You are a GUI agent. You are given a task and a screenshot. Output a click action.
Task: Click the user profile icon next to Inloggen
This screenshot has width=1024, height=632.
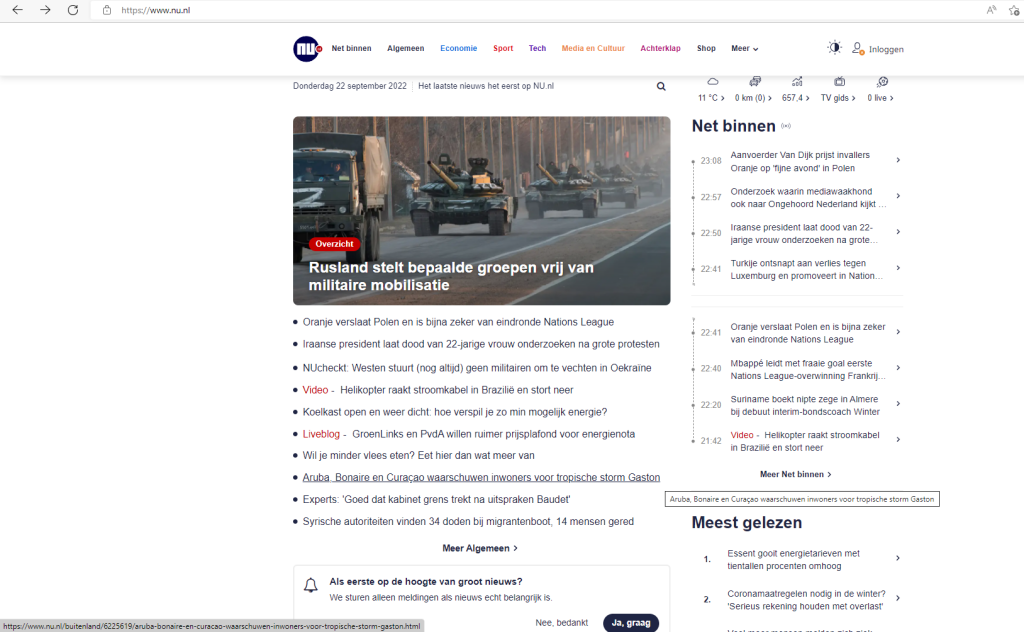858,48
